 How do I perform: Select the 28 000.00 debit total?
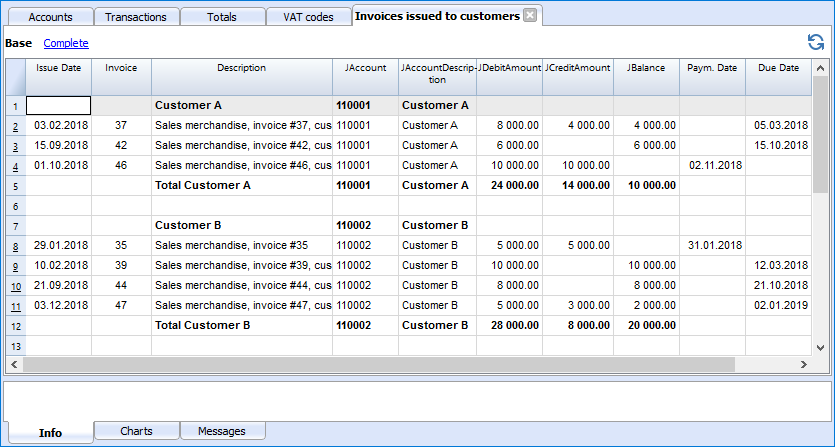pos(510,326)
